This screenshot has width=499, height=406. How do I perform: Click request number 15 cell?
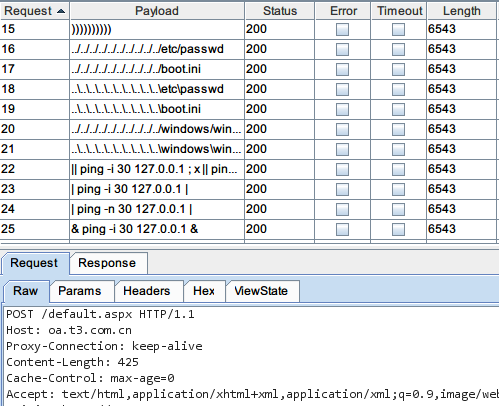point(34,29)
